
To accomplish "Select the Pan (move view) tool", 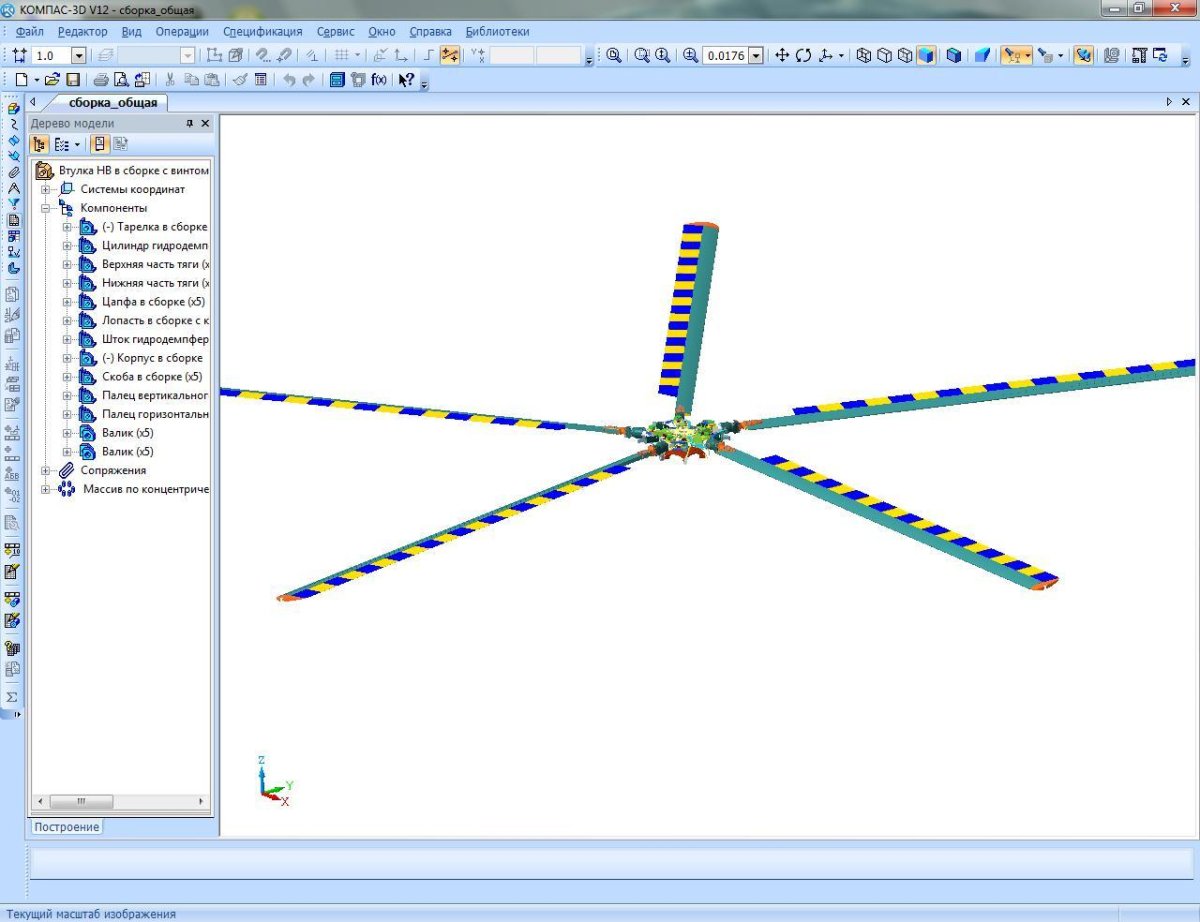I will point(783,56).
